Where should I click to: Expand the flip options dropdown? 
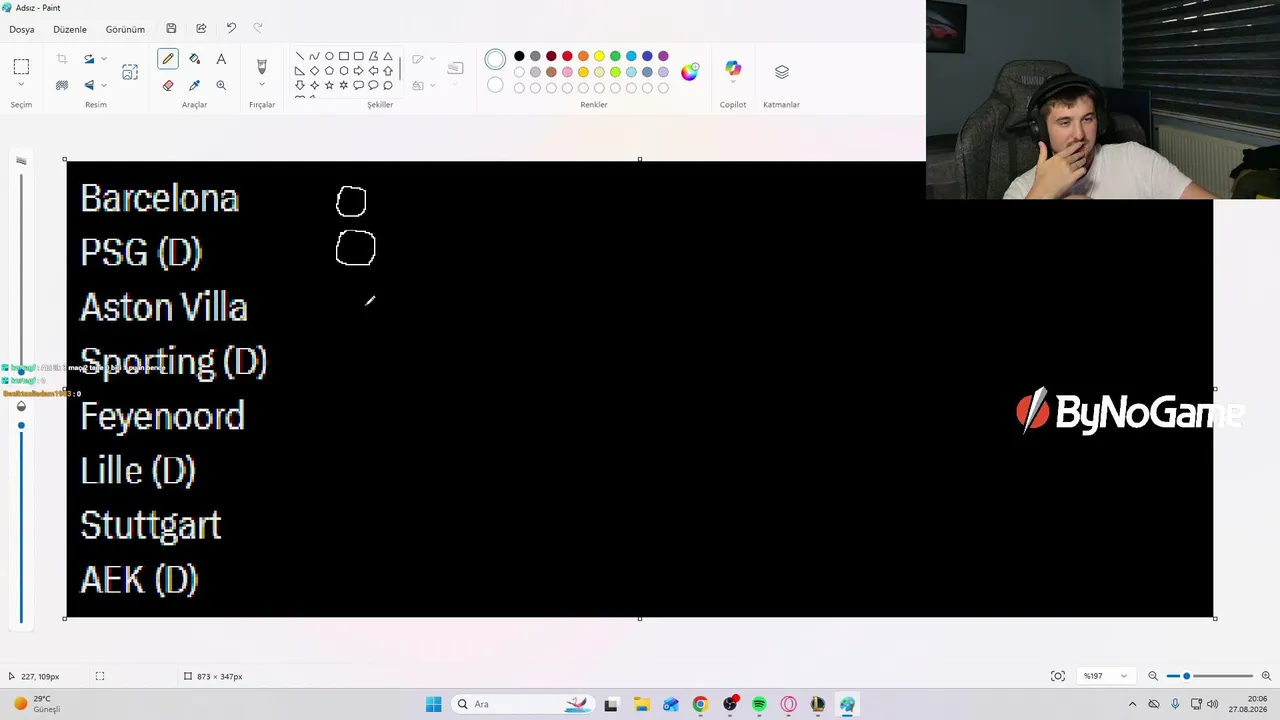coord(103,85)
